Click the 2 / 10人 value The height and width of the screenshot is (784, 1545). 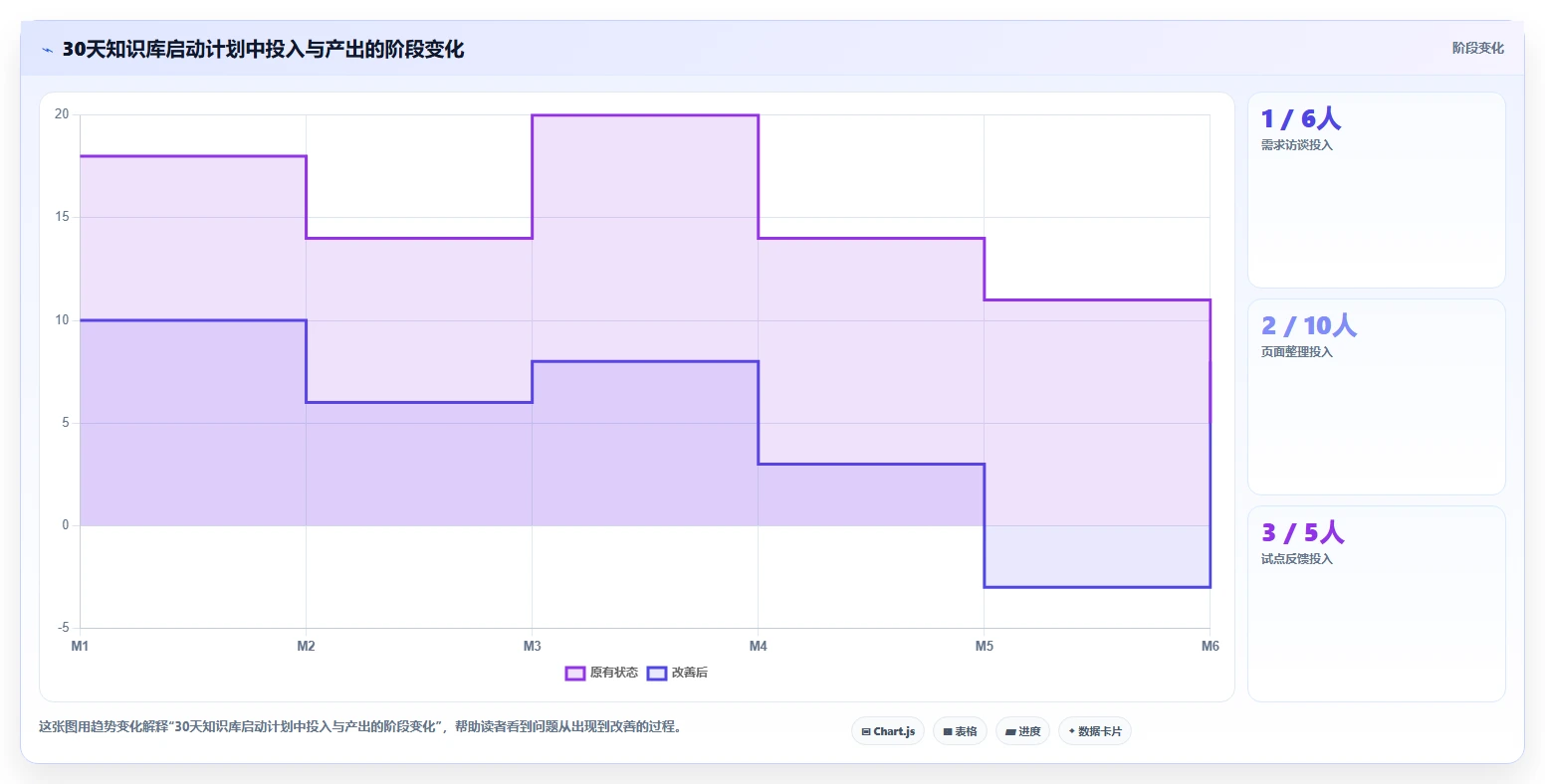point(1308,326)
